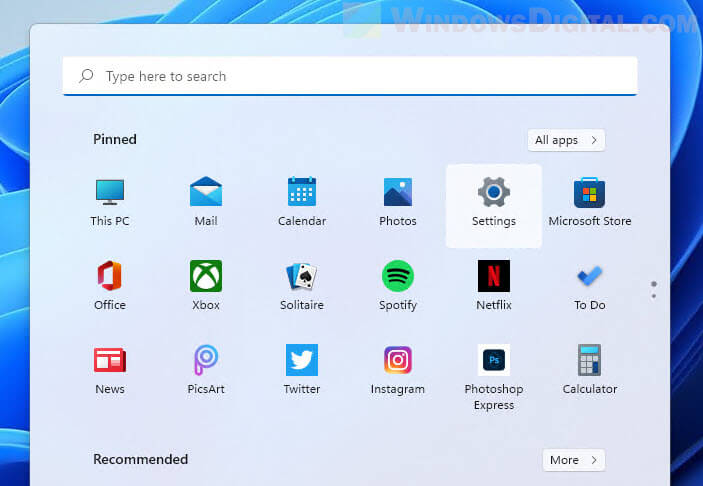This screenshot has height=486, width=703.
Task: Launch Microsoft Store
Action: tap(590, 202)
